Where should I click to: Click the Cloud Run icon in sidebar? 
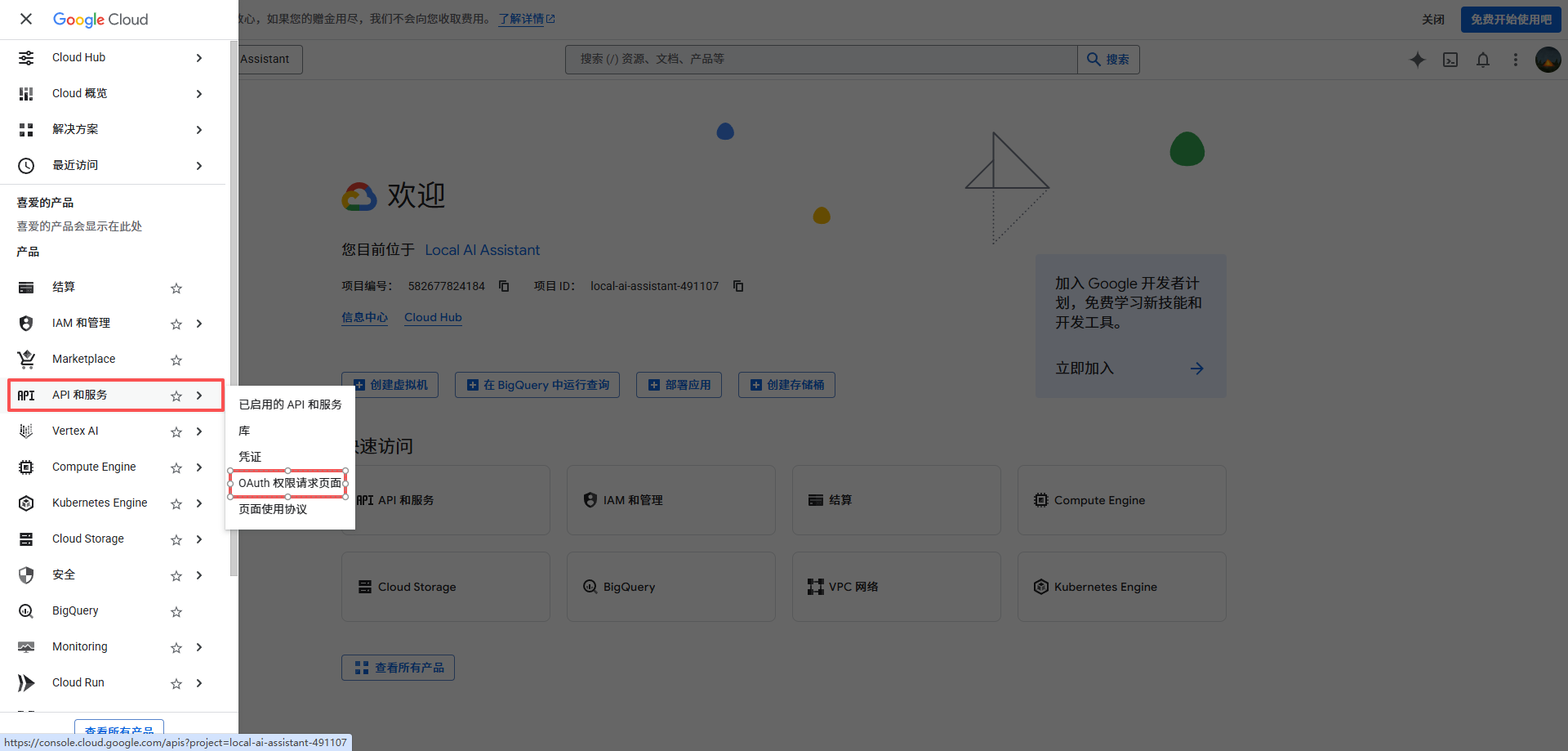[26, 683]
